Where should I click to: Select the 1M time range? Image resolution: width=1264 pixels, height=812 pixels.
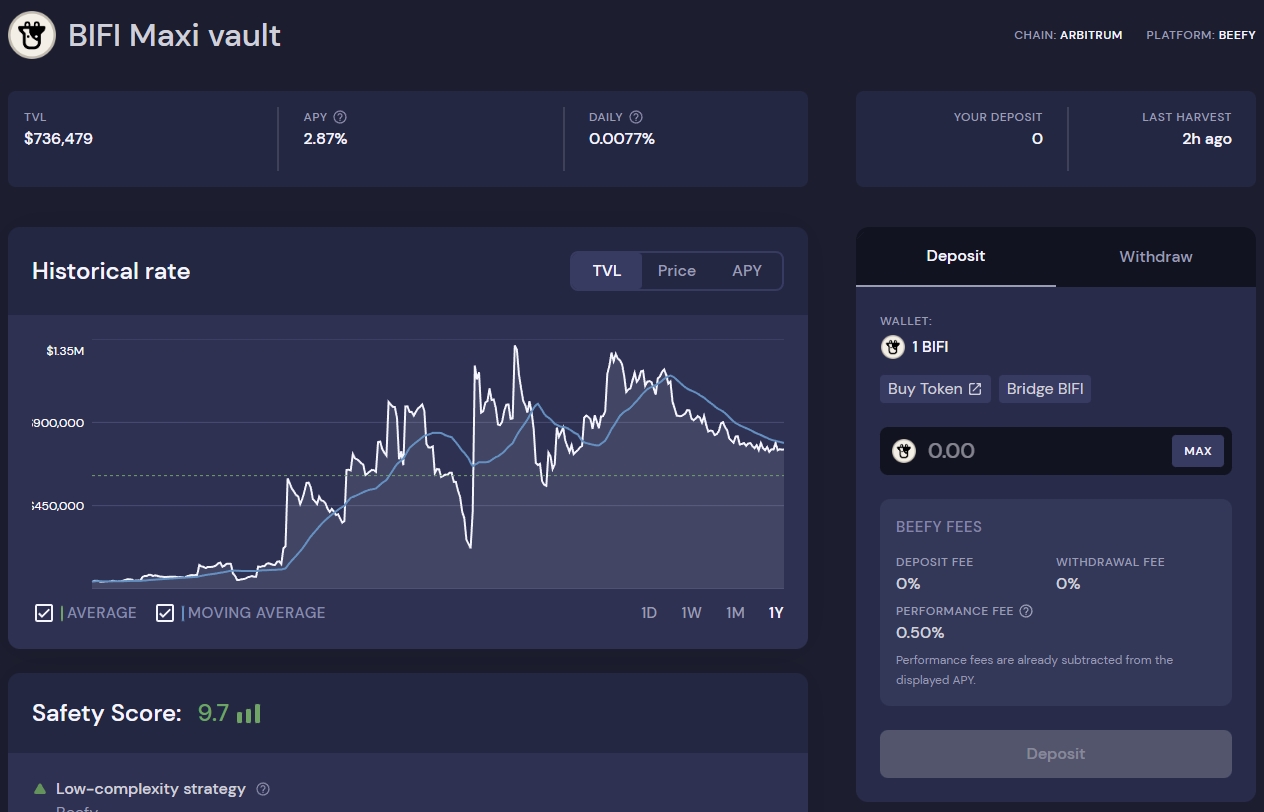[x=735, y=612]
